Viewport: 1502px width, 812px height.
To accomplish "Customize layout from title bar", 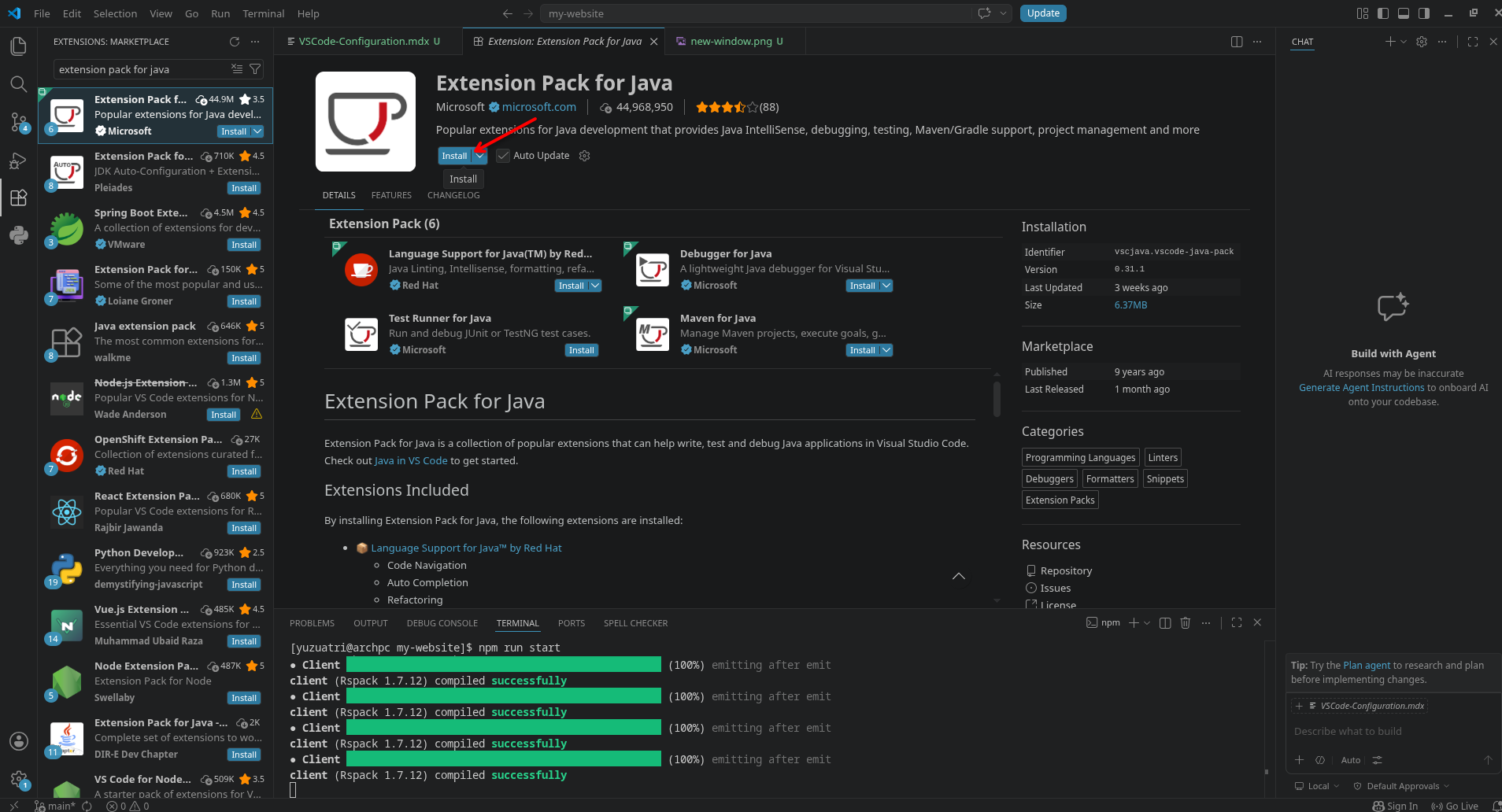I will tap(1363, 13).
